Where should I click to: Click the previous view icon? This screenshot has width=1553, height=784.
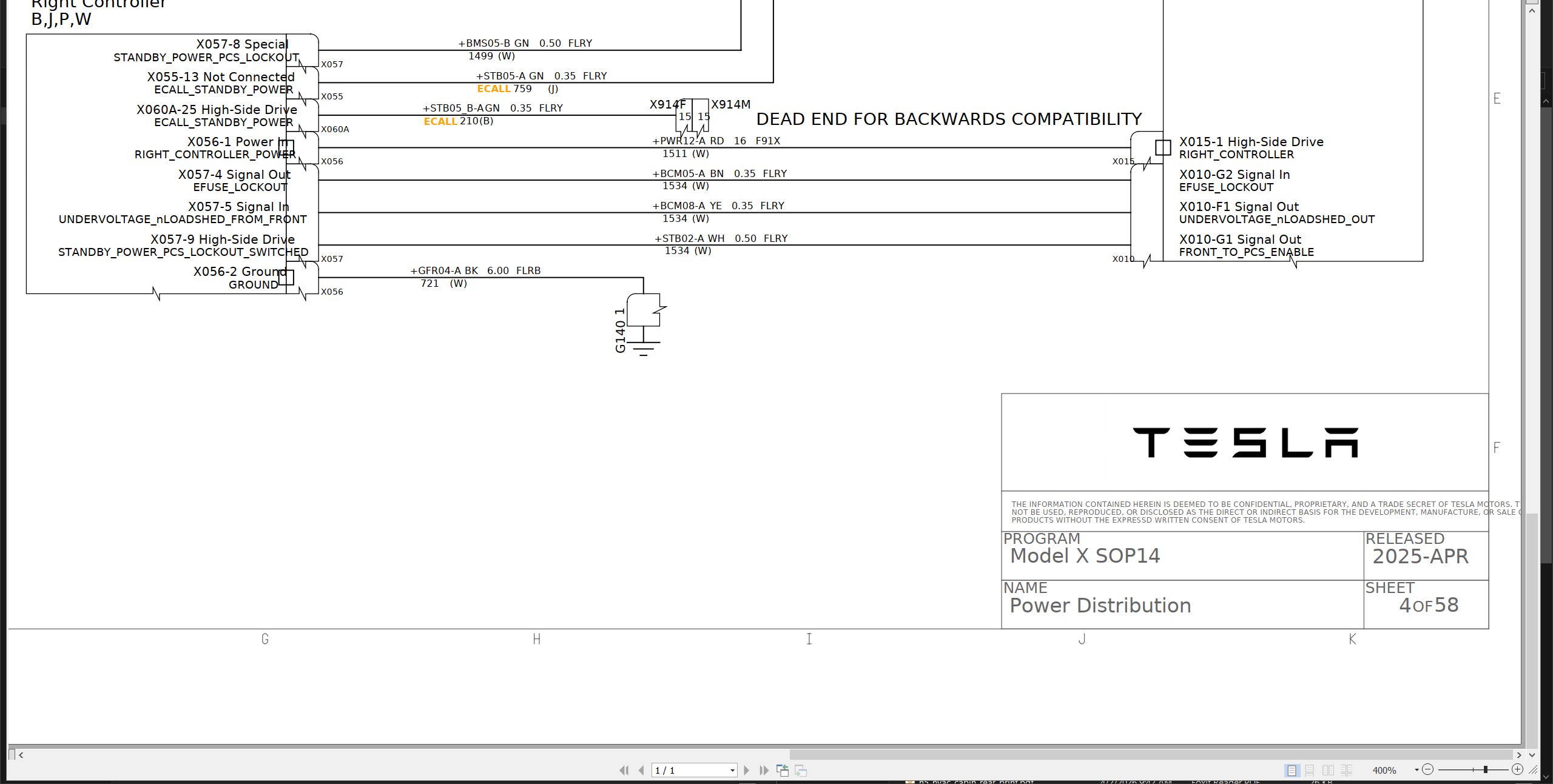coord(783,770)
